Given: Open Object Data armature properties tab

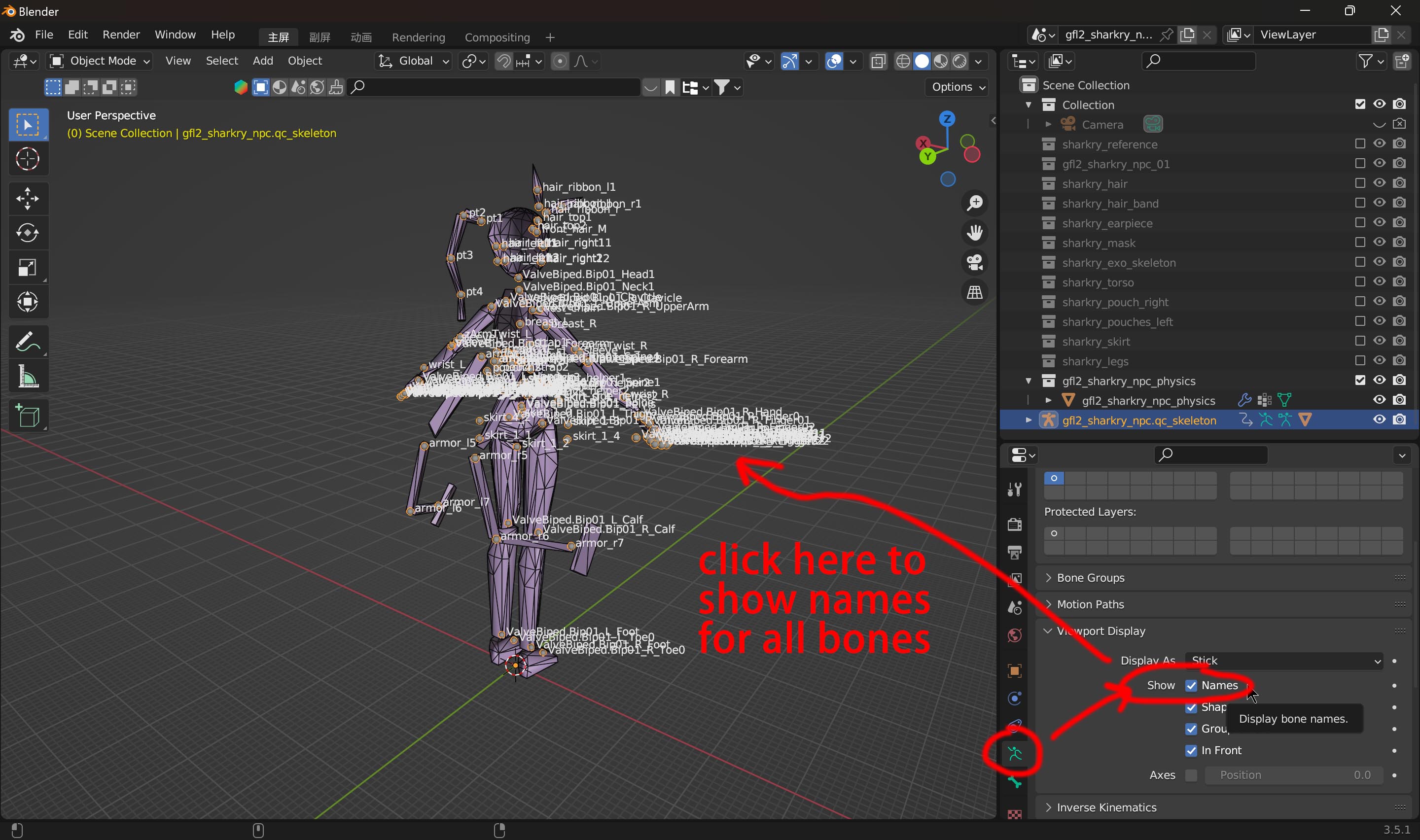Looking at the screenshot, I should [x=1014, y=753].
